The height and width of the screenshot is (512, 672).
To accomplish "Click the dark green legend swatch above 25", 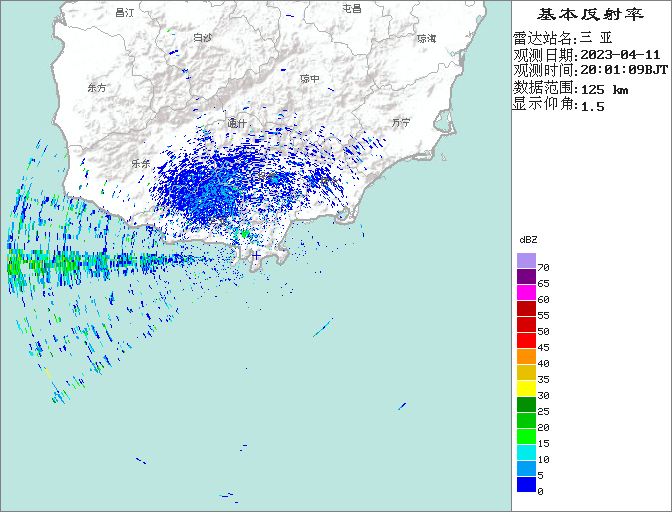I will click(x=526, y=404).
